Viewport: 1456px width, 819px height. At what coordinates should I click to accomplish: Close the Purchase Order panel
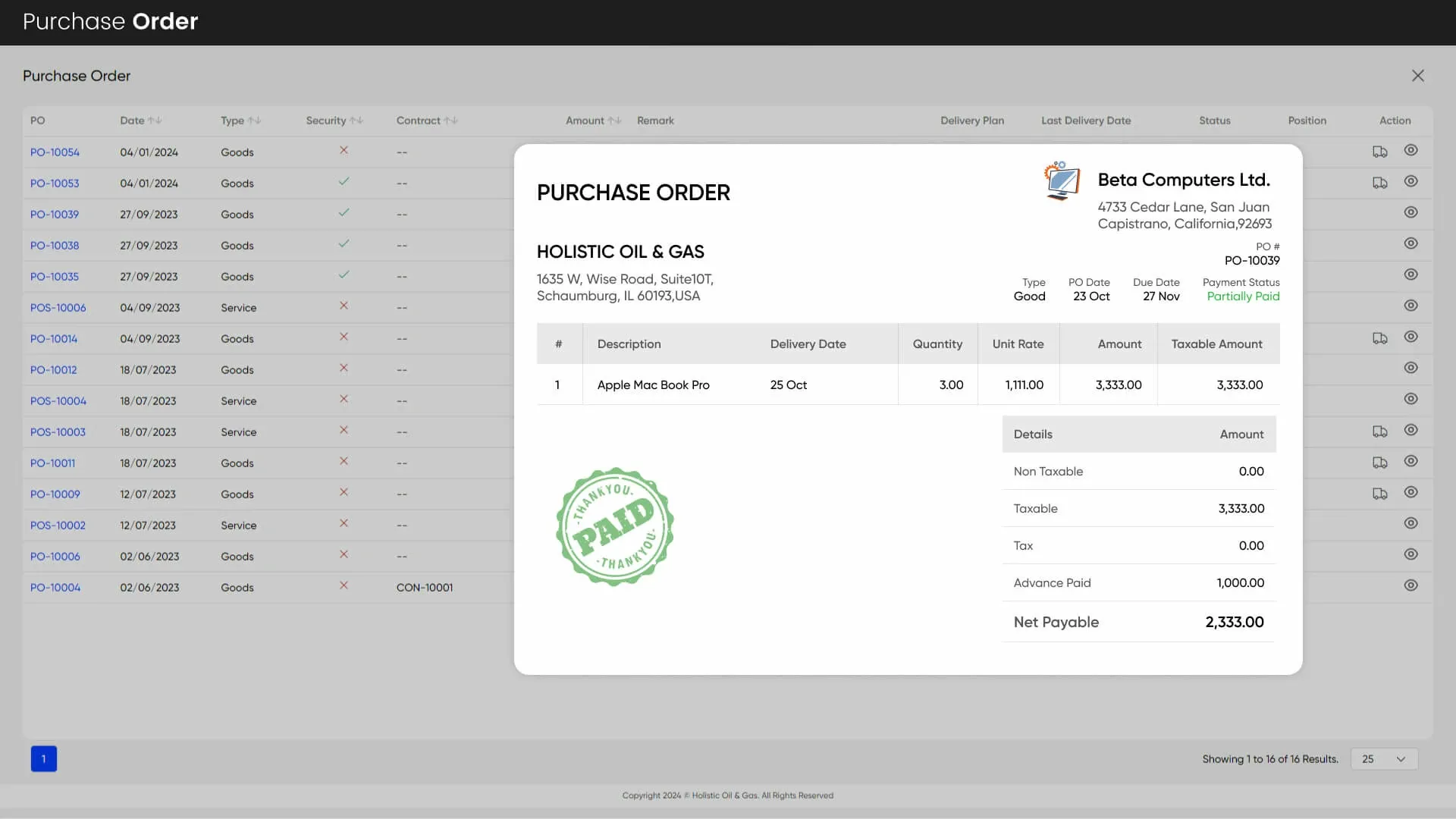click(x=1417, y=76)
